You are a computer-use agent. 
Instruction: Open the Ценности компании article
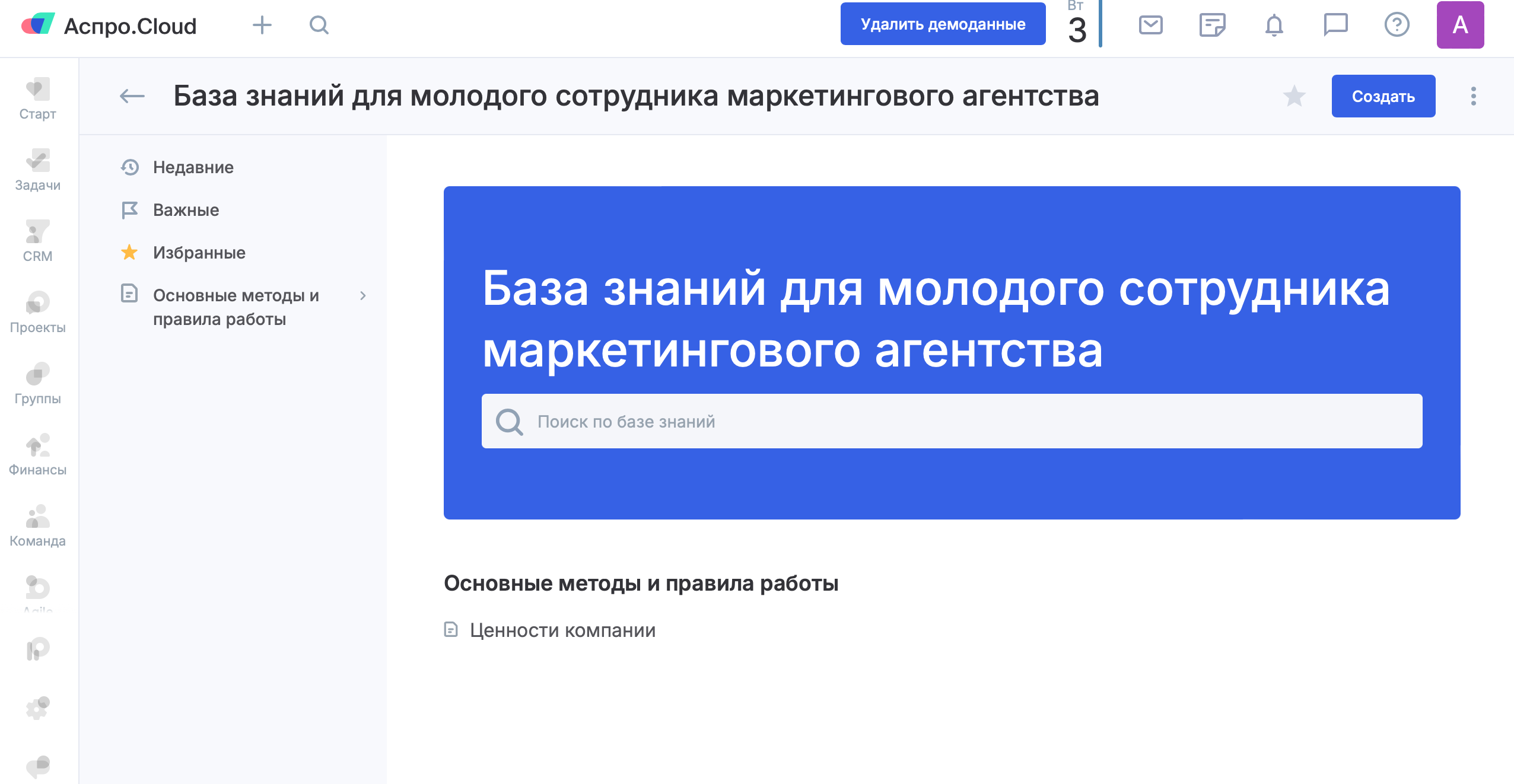click(x=562, y=630)
